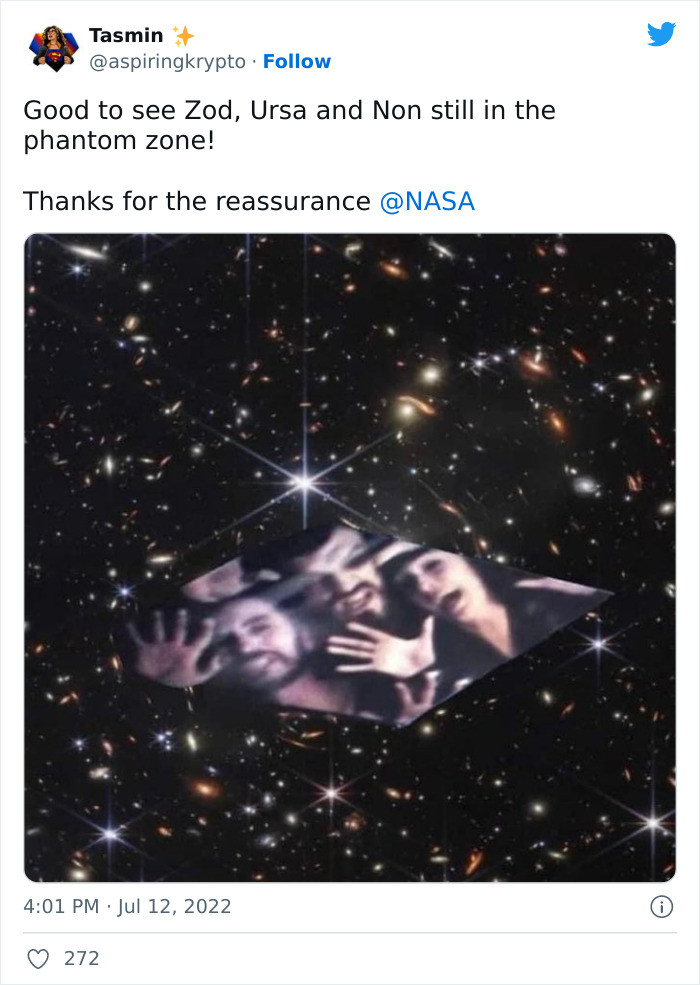Click the circled i in the corner
The image size is (700, 985).
[x=663, y=905]
